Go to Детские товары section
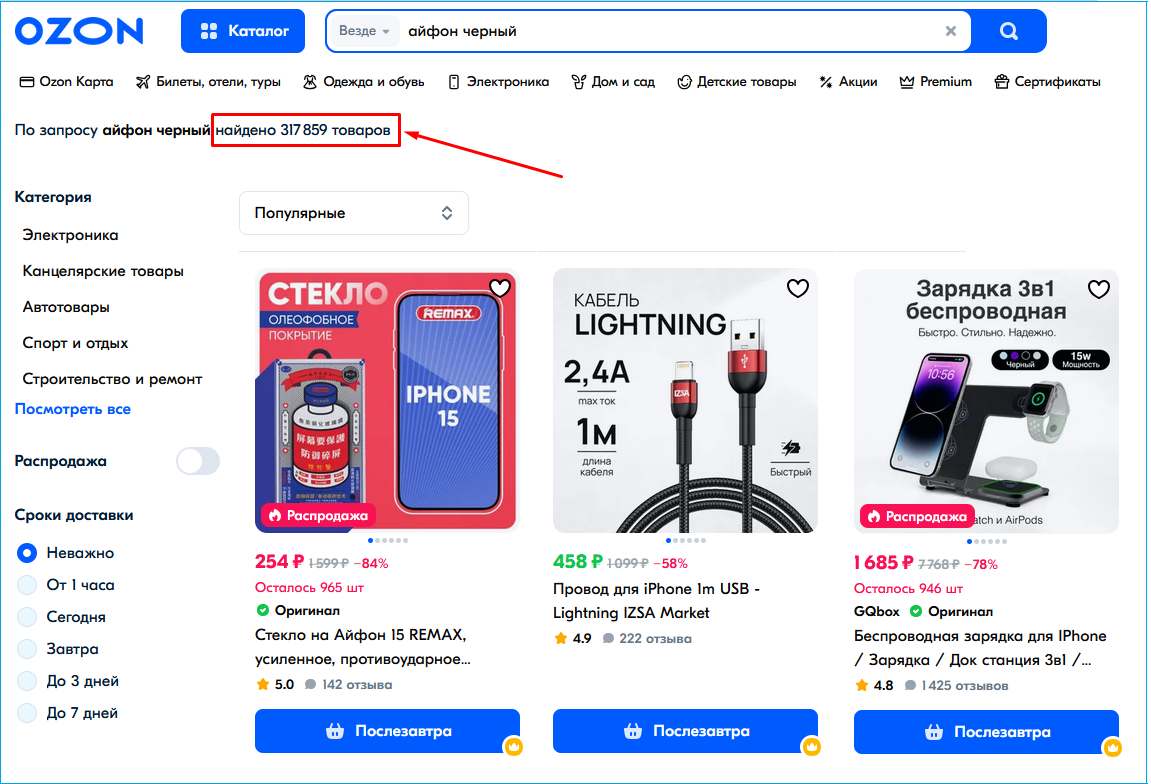The height and width of the screenshot is (784, 1151). pos(736,82)
